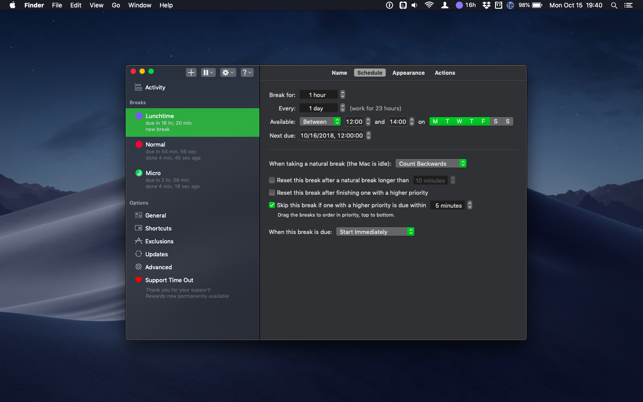Open the gear actions toolbar menu
Image resolution: width=643 pixels, height=402 pixels.
click(228, 73)
